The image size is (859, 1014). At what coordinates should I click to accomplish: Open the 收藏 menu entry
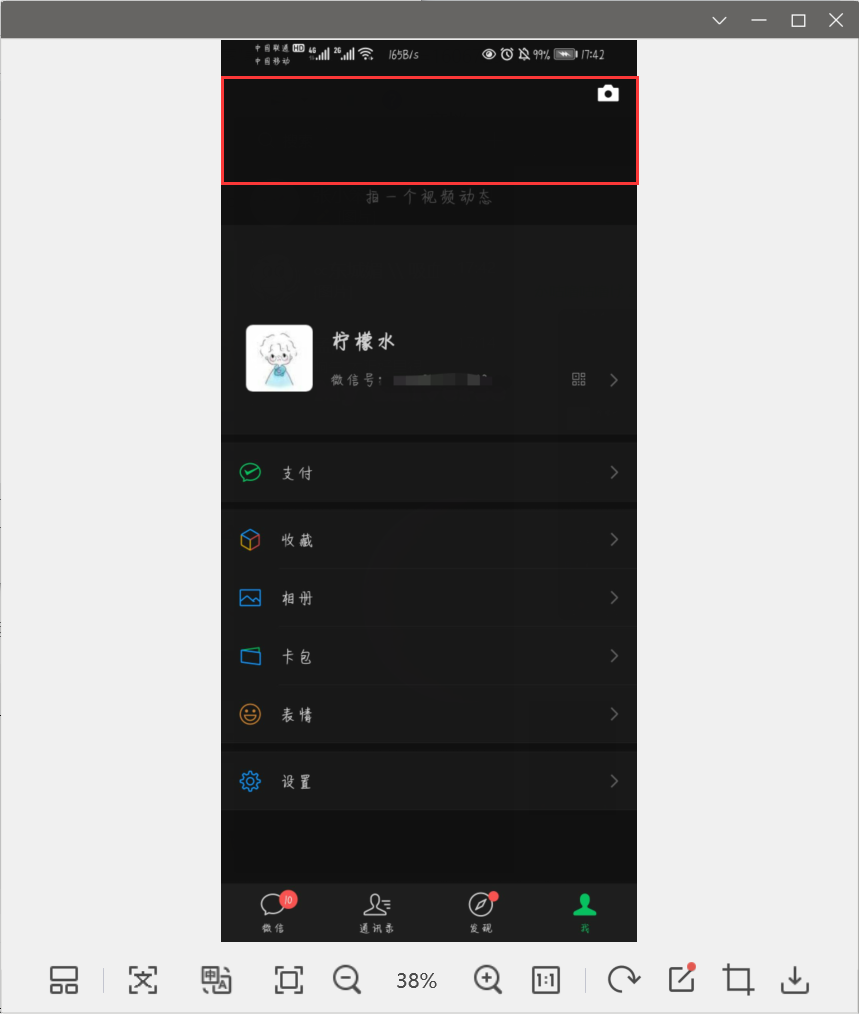[429, 539]
